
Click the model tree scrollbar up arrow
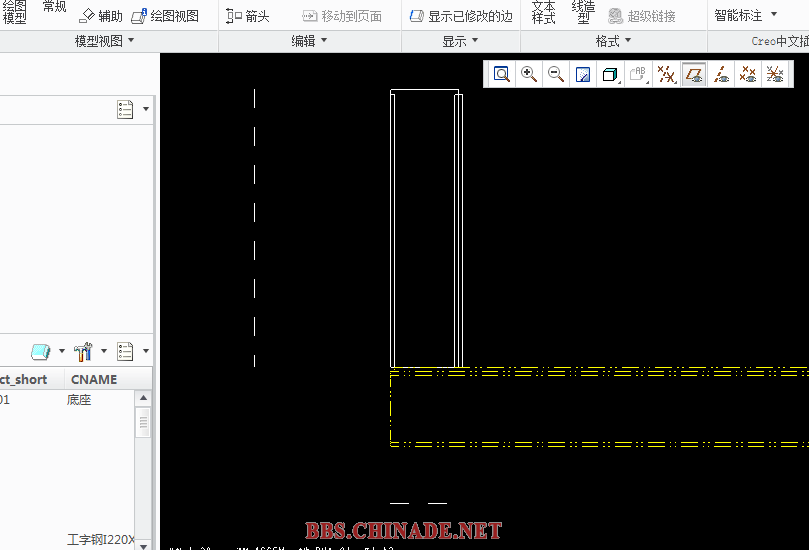click(x=143, y=398)
